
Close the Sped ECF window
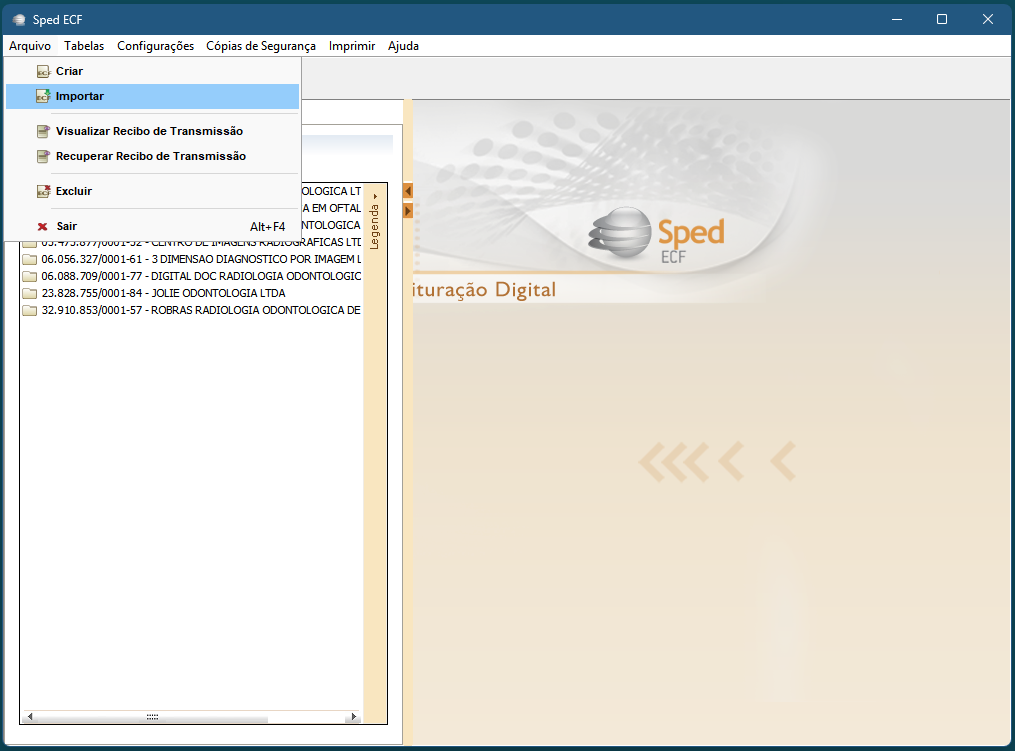click(988, 19)
